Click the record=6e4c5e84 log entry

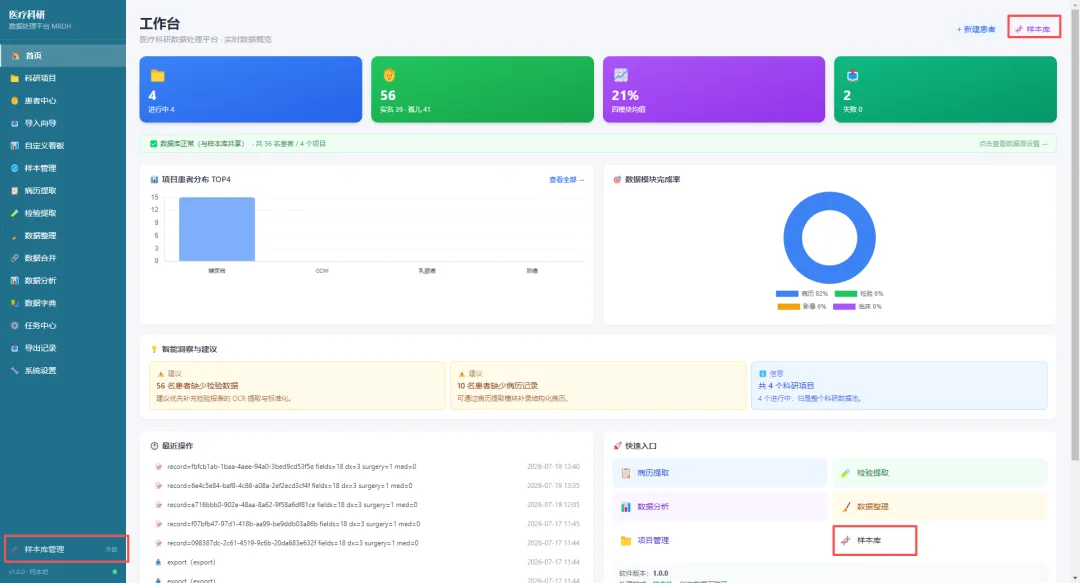366,486
